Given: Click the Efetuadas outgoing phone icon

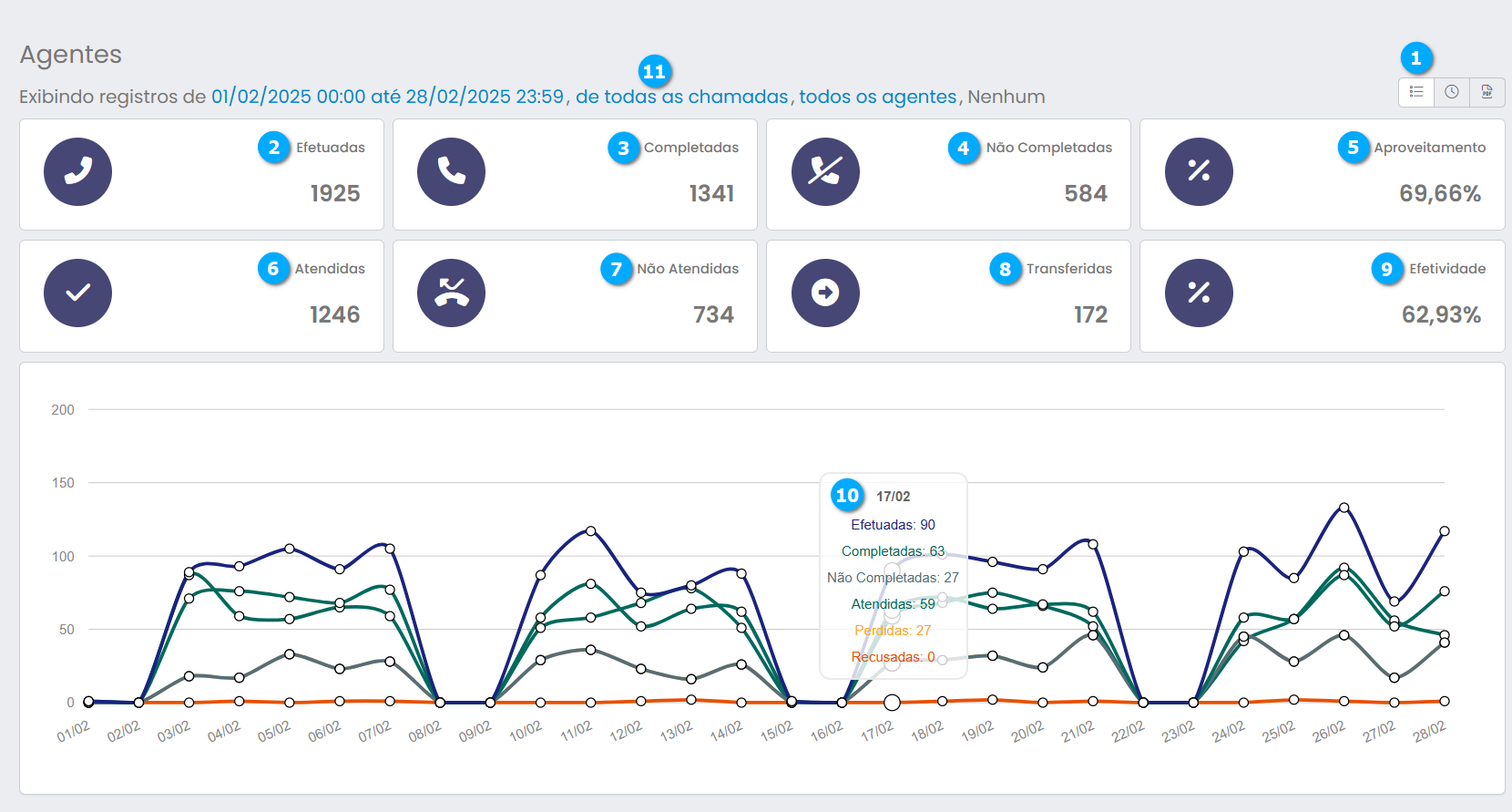Looking at the screenshot, I should (x=78, y=172).
